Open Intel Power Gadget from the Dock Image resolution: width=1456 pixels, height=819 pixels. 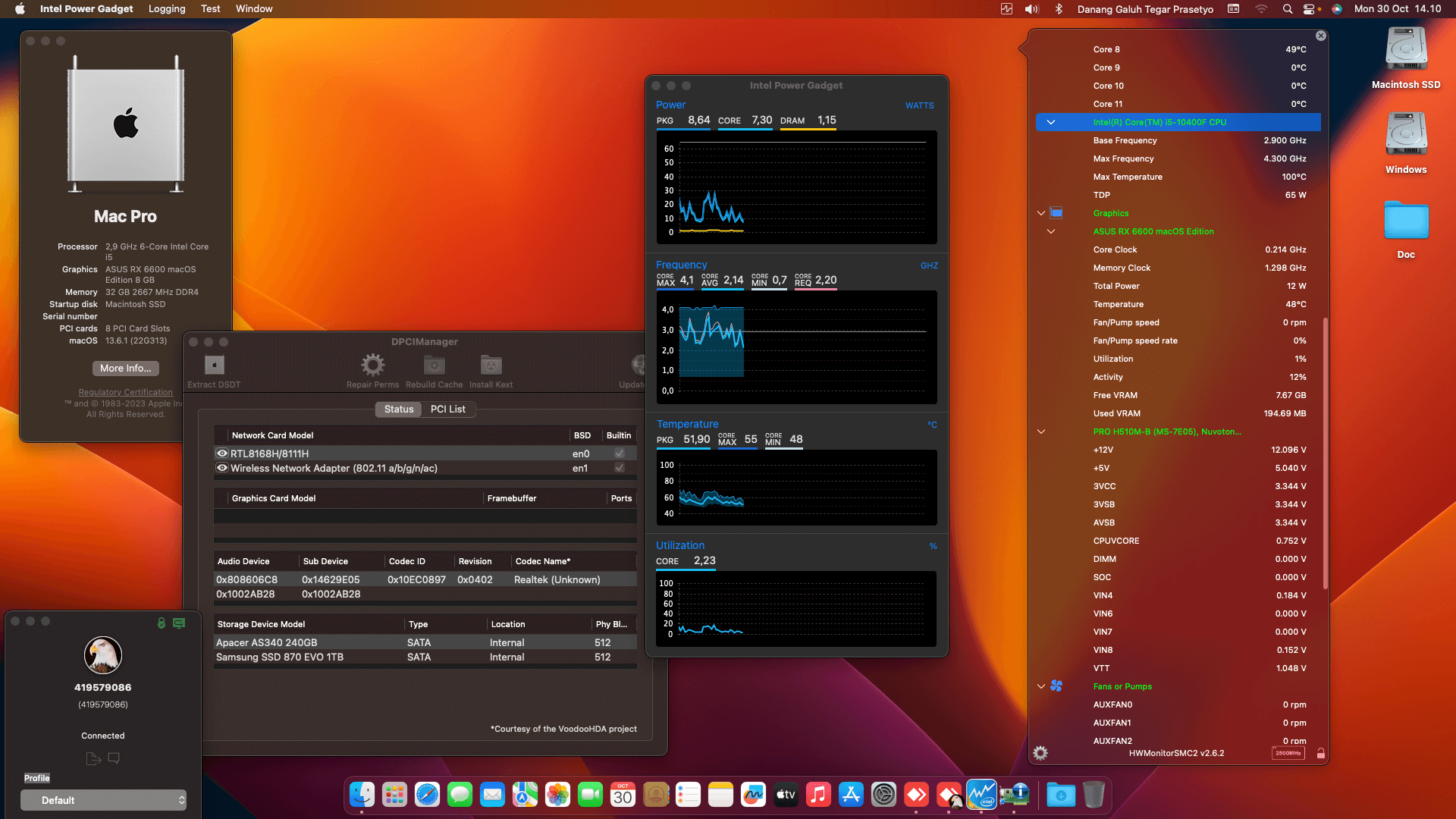coord(981,795)
